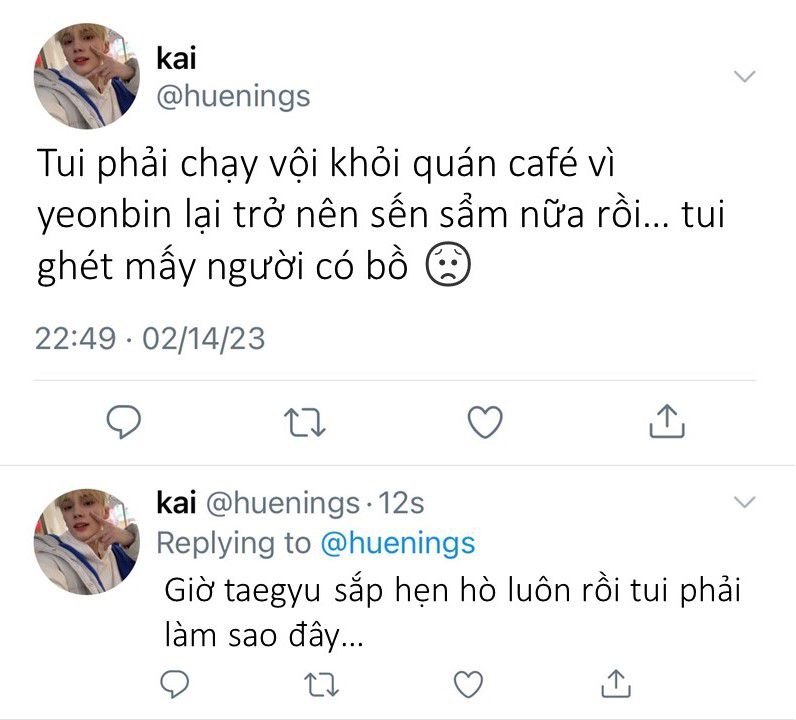Screen dimensions: 796x720
Task: Click reply icon on the taegyu tweet
Action: 174,683
